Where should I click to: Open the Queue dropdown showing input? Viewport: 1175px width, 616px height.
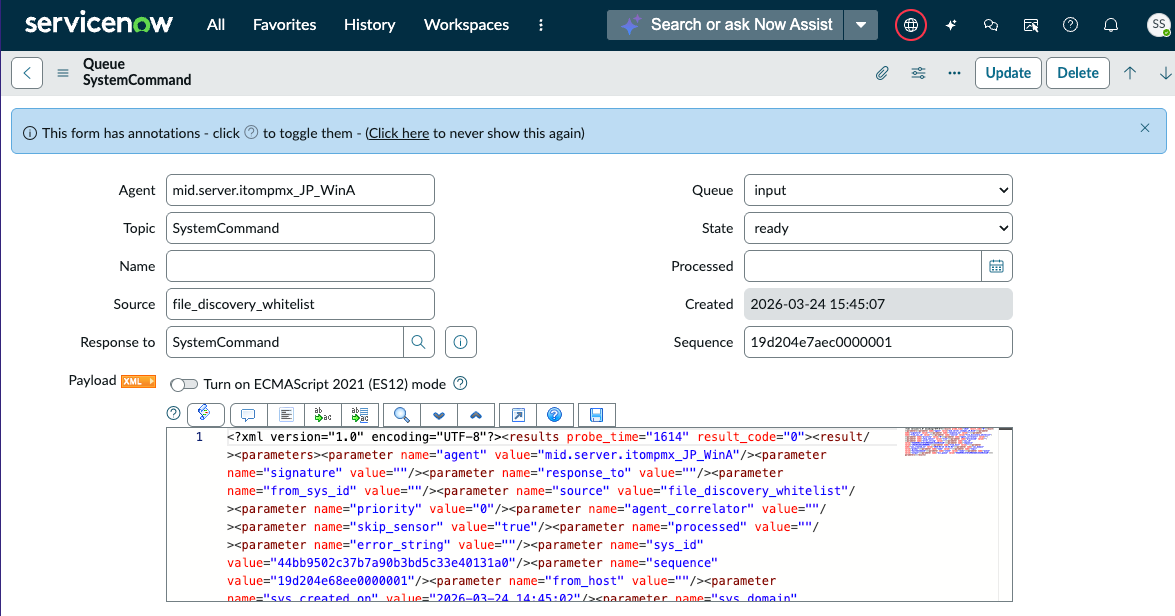[878, 190]
